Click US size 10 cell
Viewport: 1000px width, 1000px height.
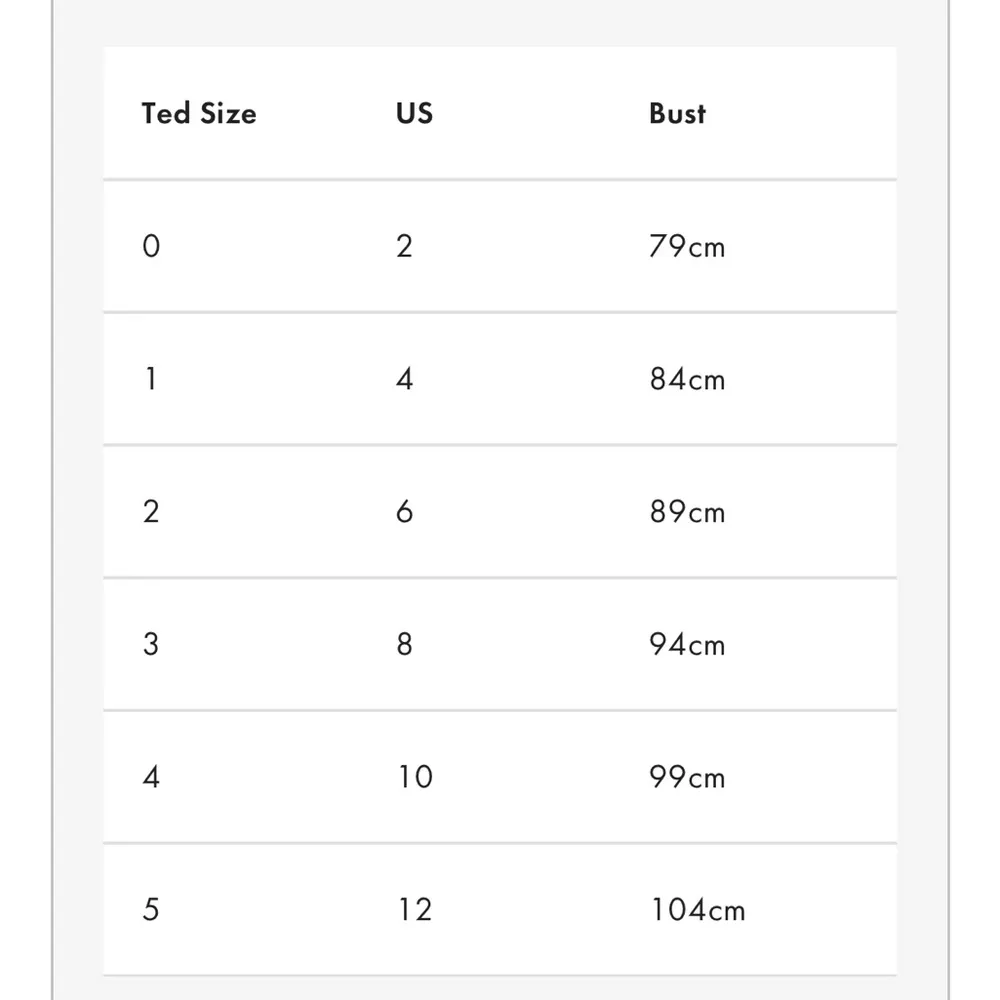point(414,777)
